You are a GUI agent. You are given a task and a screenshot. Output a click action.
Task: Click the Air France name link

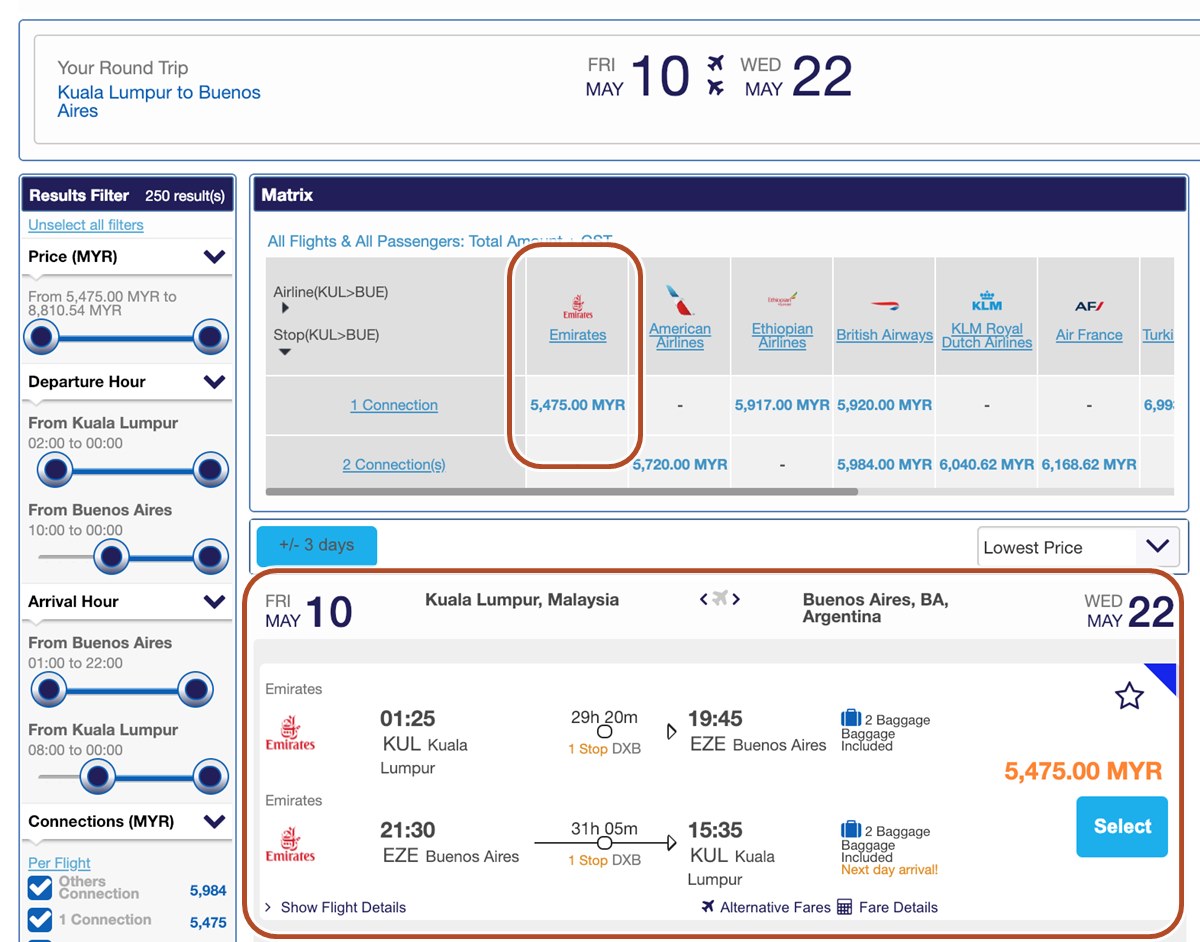[x=1089, y=335]
